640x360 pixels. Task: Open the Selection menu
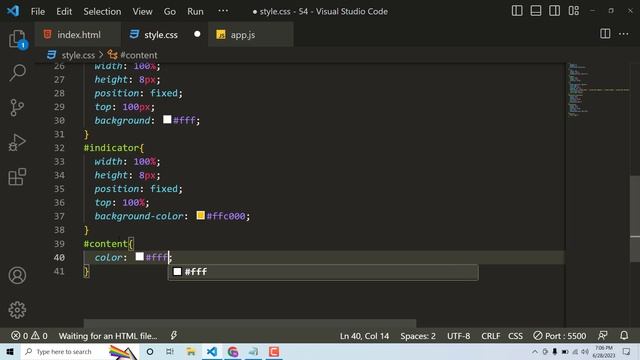(x=102, y=11)
